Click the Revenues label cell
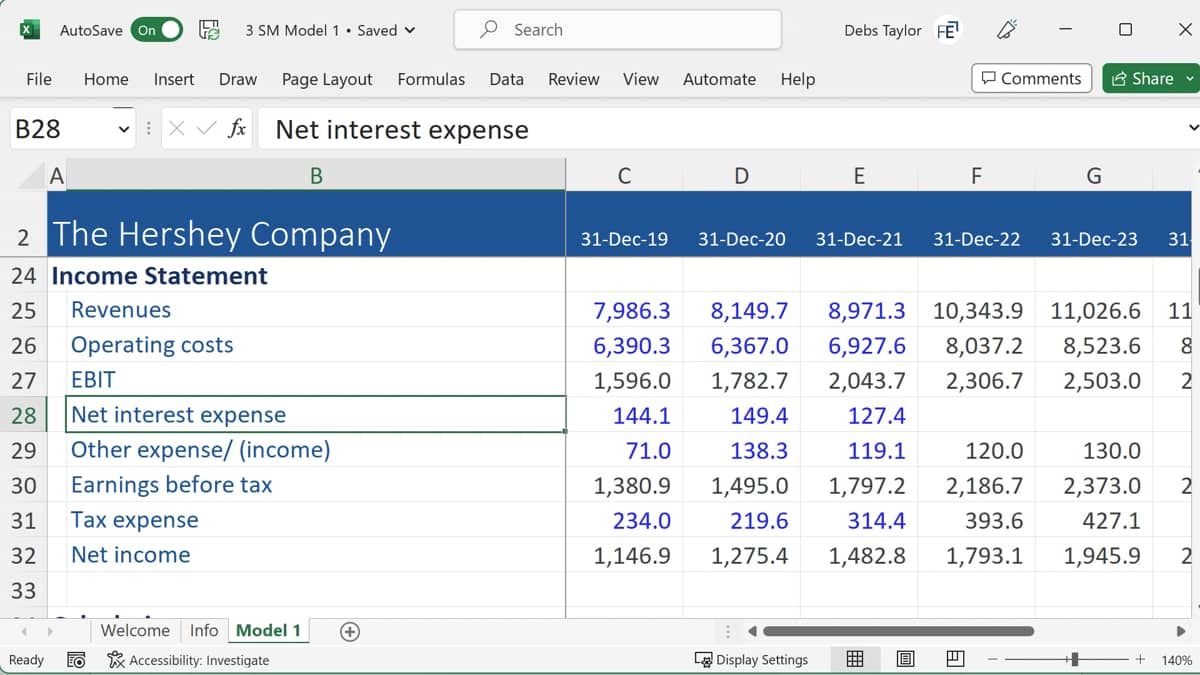The width and height of the screenshot is (1200, 675). [x=316, y=310]
